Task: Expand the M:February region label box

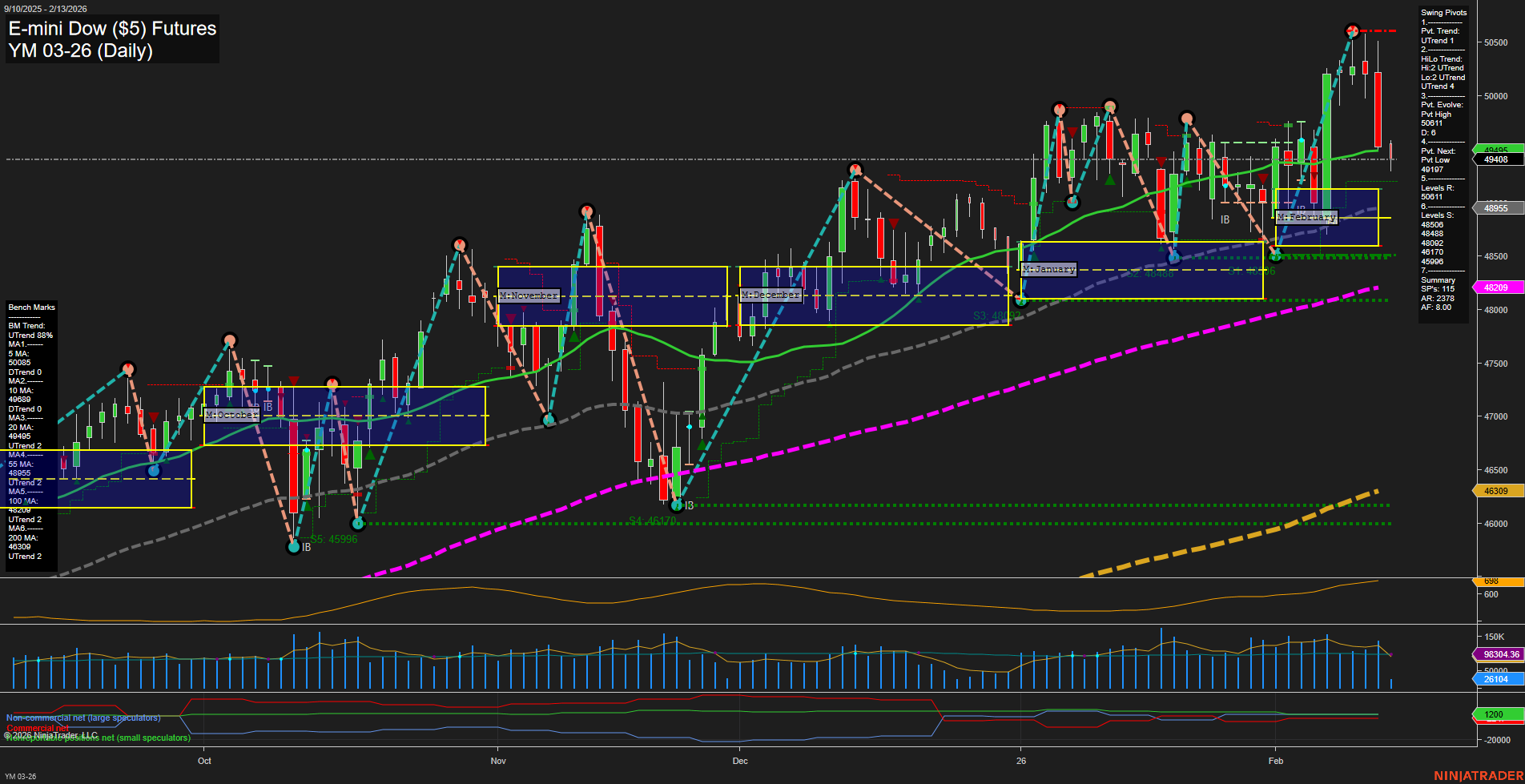Action: coord(1306,216)
